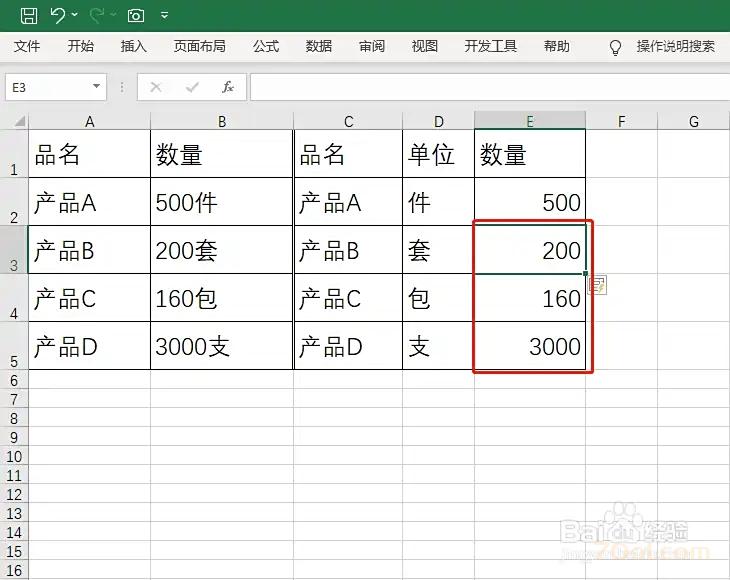Select column A header

coord(89,121)
